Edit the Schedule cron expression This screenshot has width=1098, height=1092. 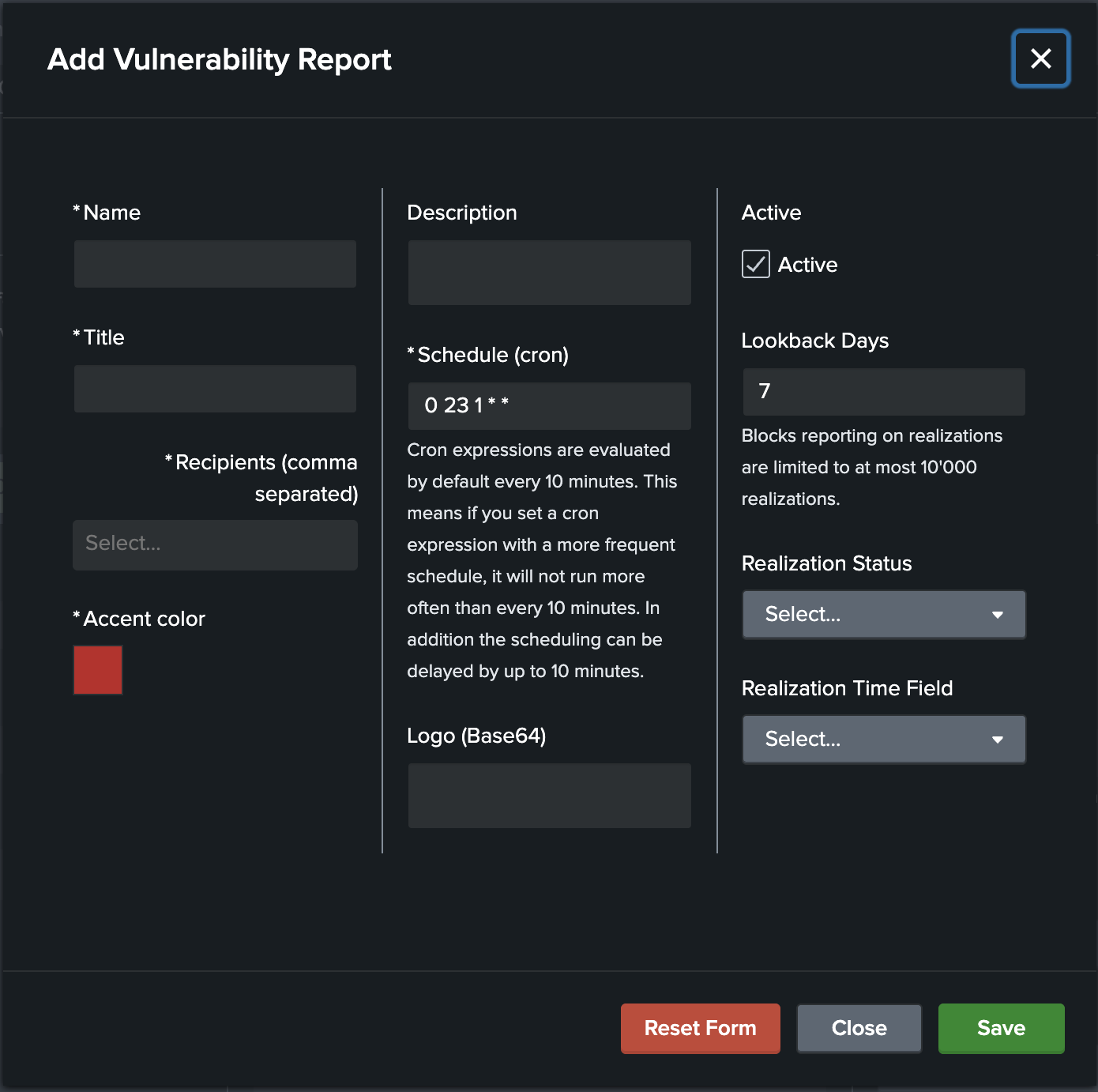point(548,405)
